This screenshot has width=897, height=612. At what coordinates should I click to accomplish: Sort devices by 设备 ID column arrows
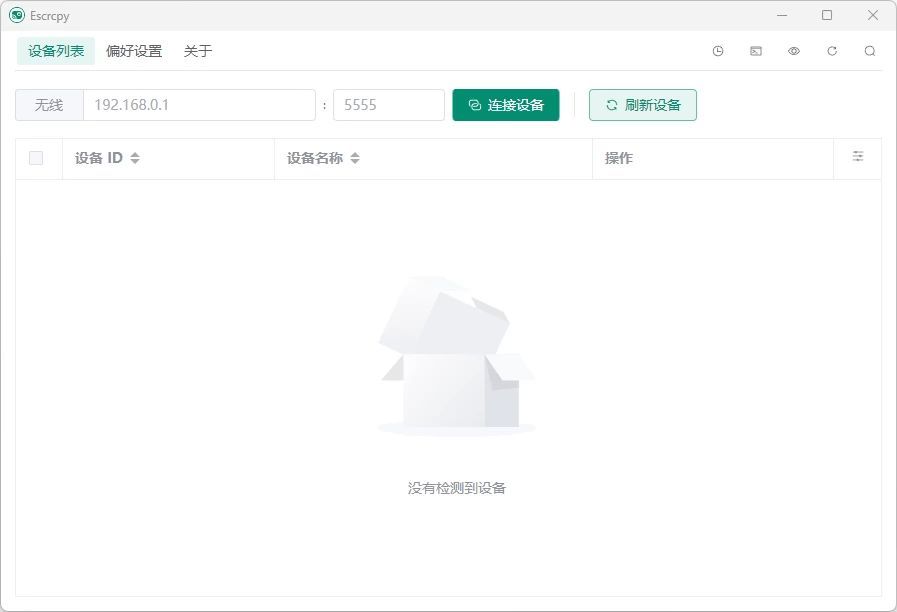(135, 158)
